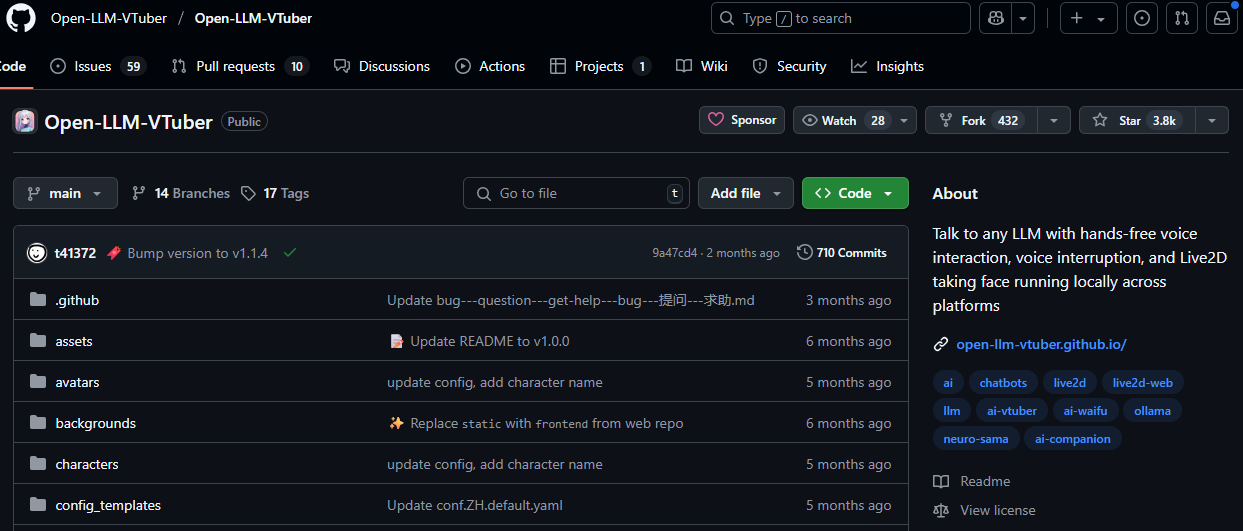Select the ai-companion topic tag

(x=1073, y=438)
